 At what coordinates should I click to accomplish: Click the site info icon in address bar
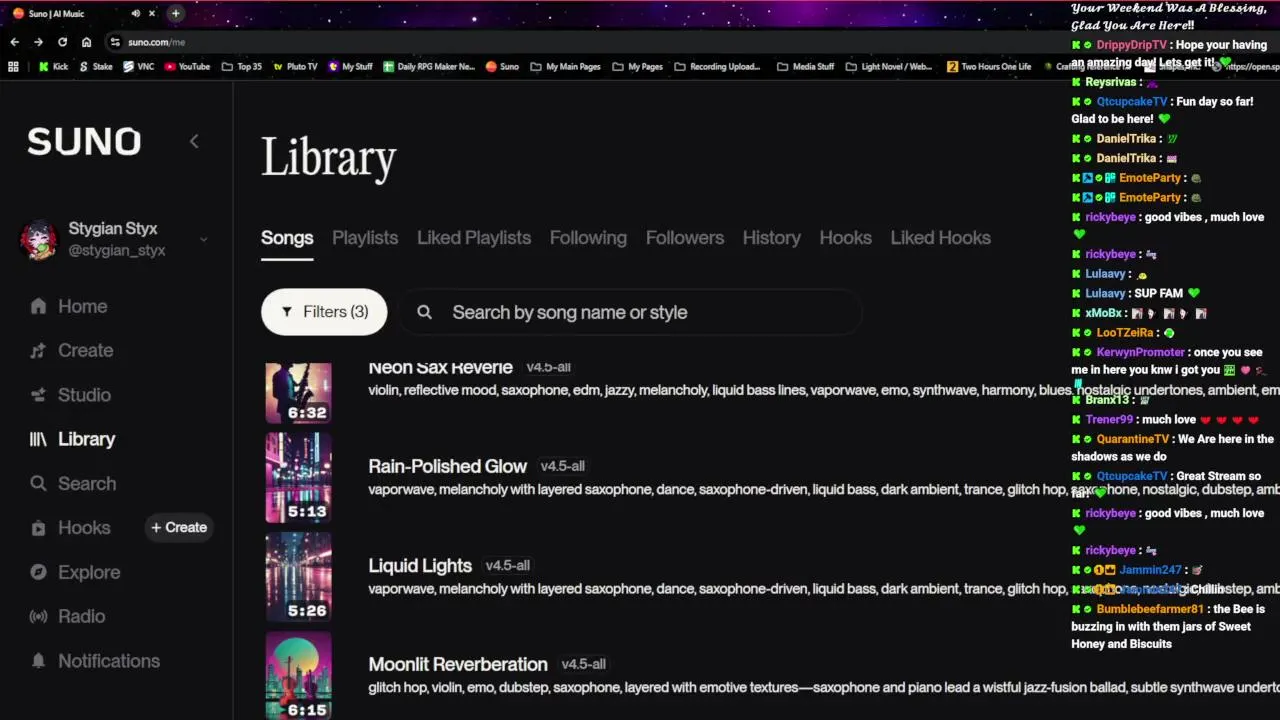pos(115,42)
